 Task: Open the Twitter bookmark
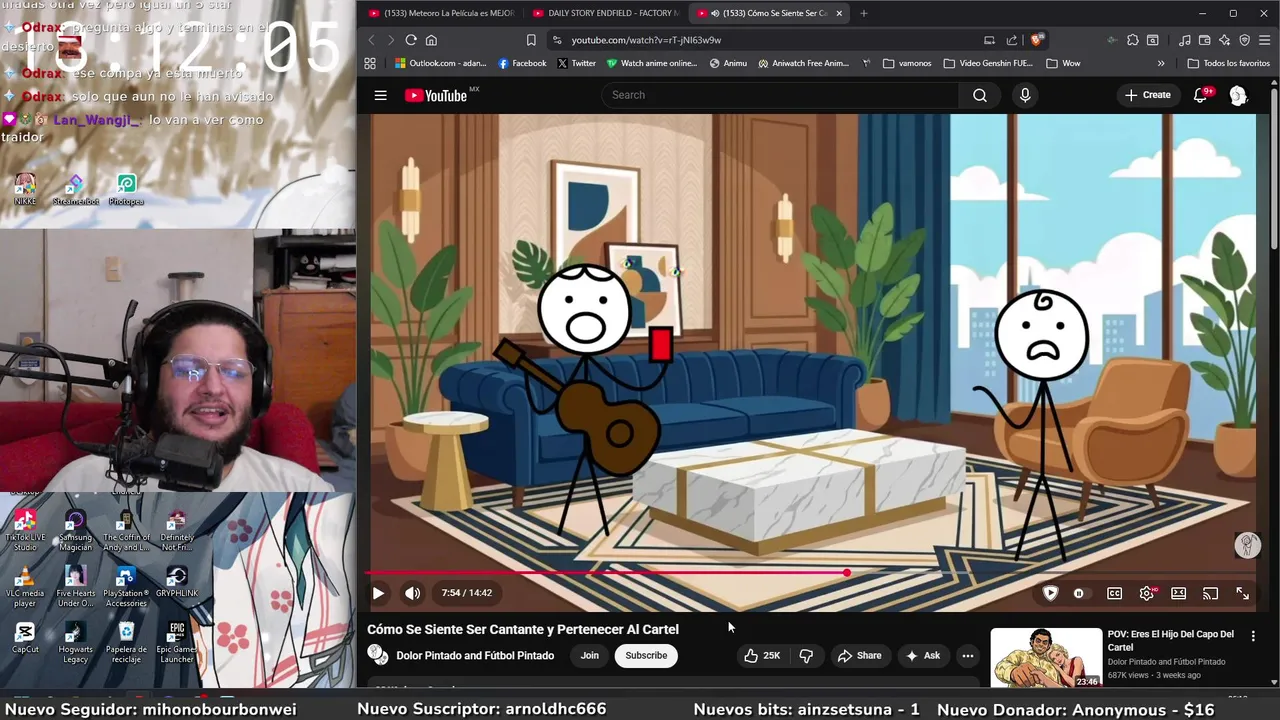tap(577, 63)
